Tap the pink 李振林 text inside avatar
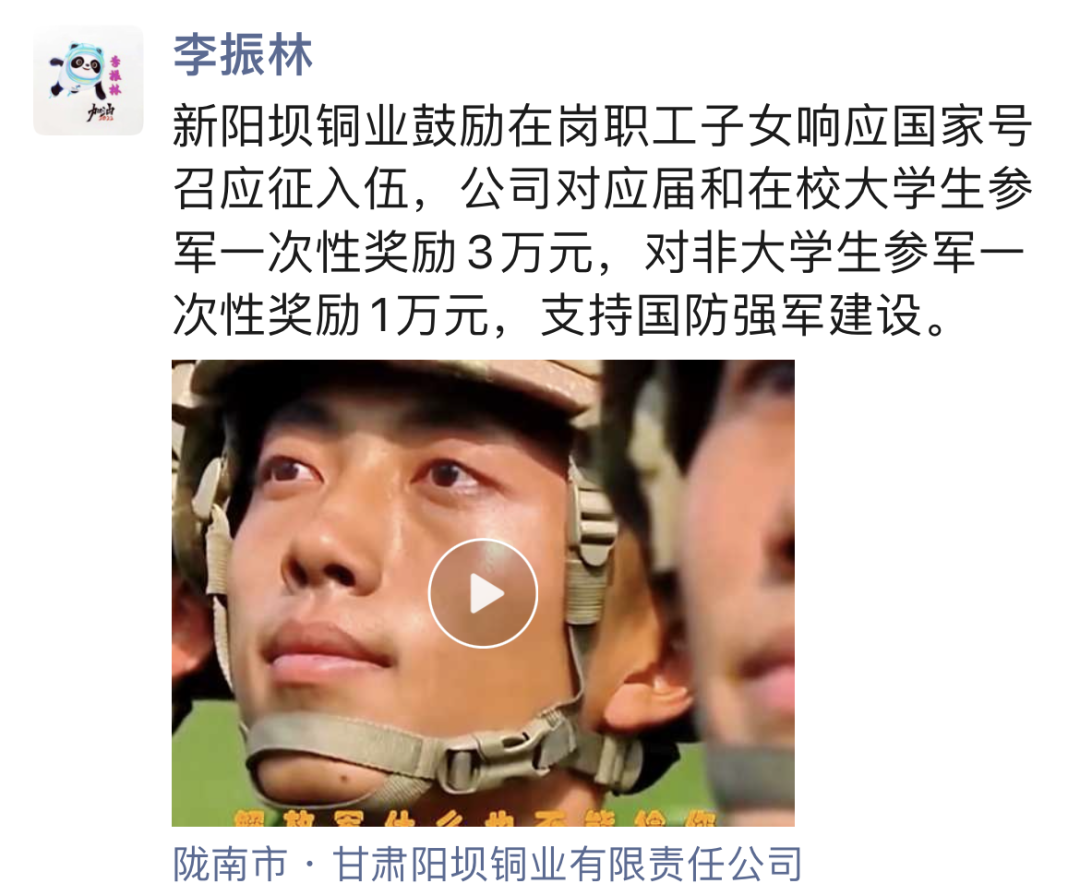Image resolution: width=1080 pixels, height=886 pixels. click(115, 75)
